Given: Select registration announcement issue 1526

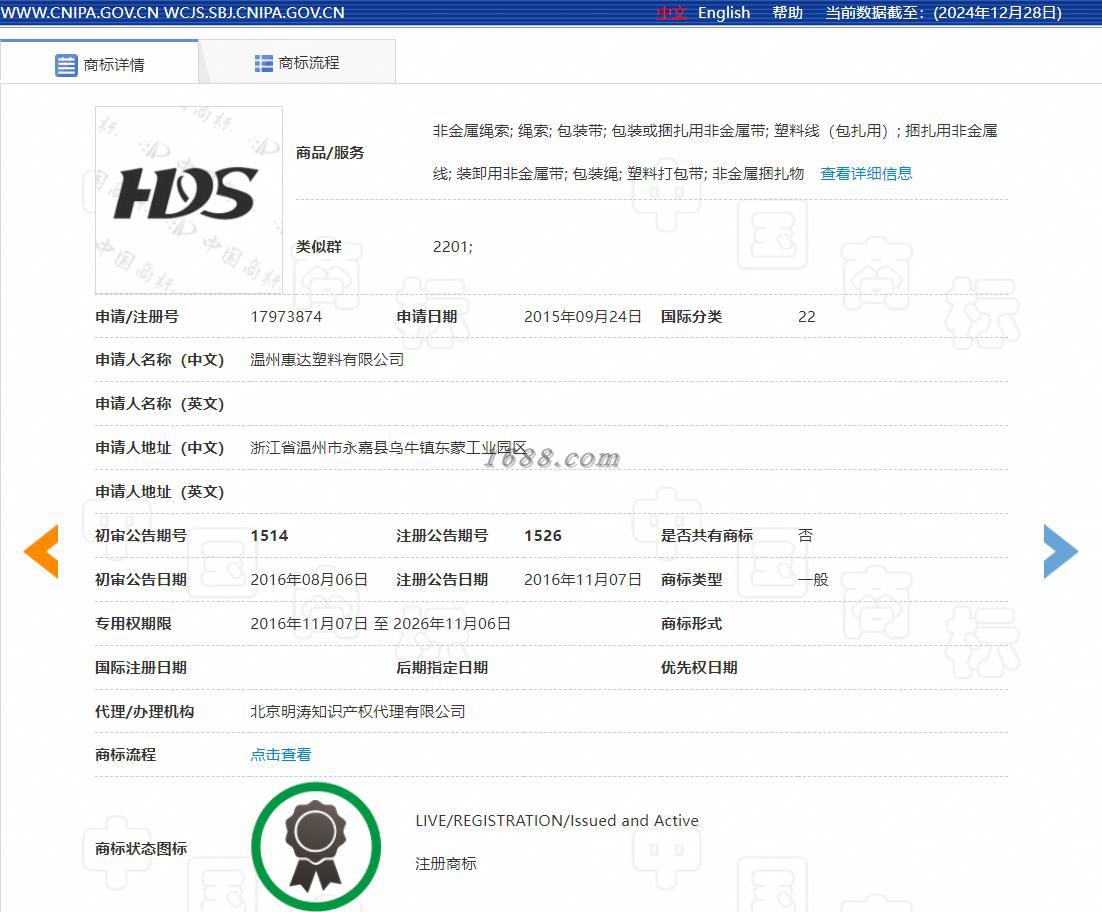Looking at the screenshot, I should click(543, 536).
